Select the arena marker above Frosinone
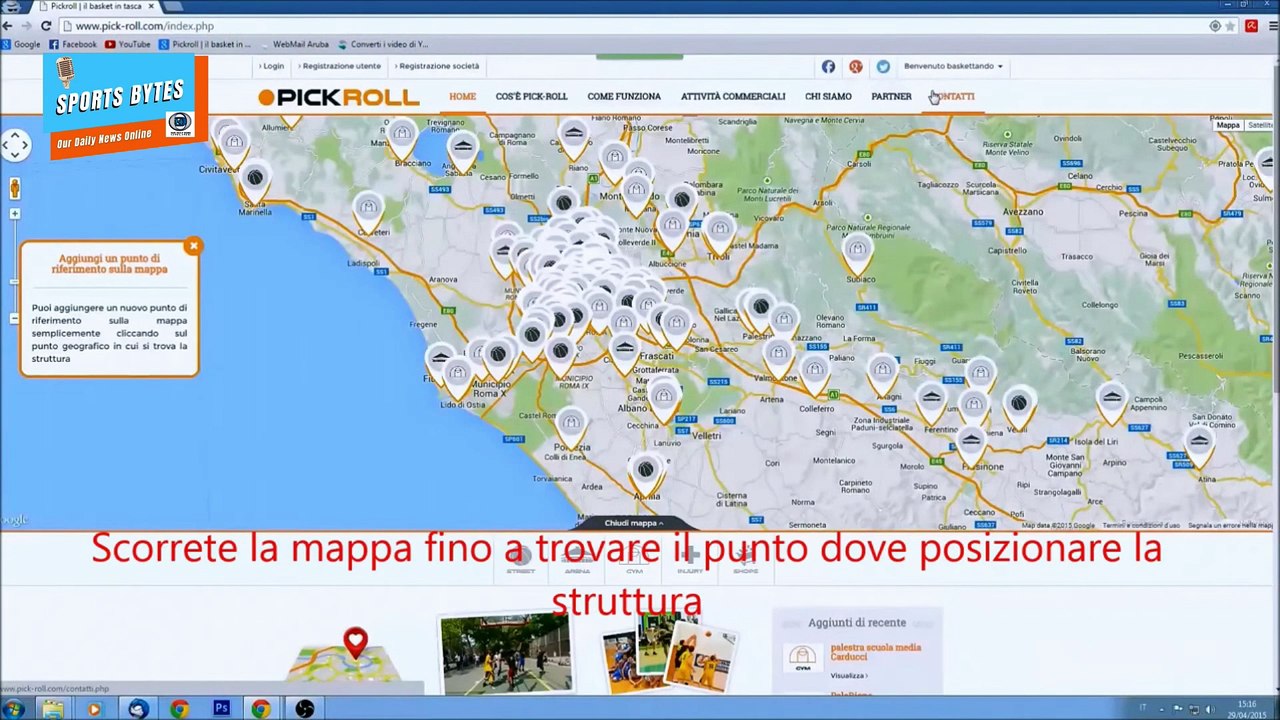The height and width of the screenshot is (720, 1280). point(970,445)
